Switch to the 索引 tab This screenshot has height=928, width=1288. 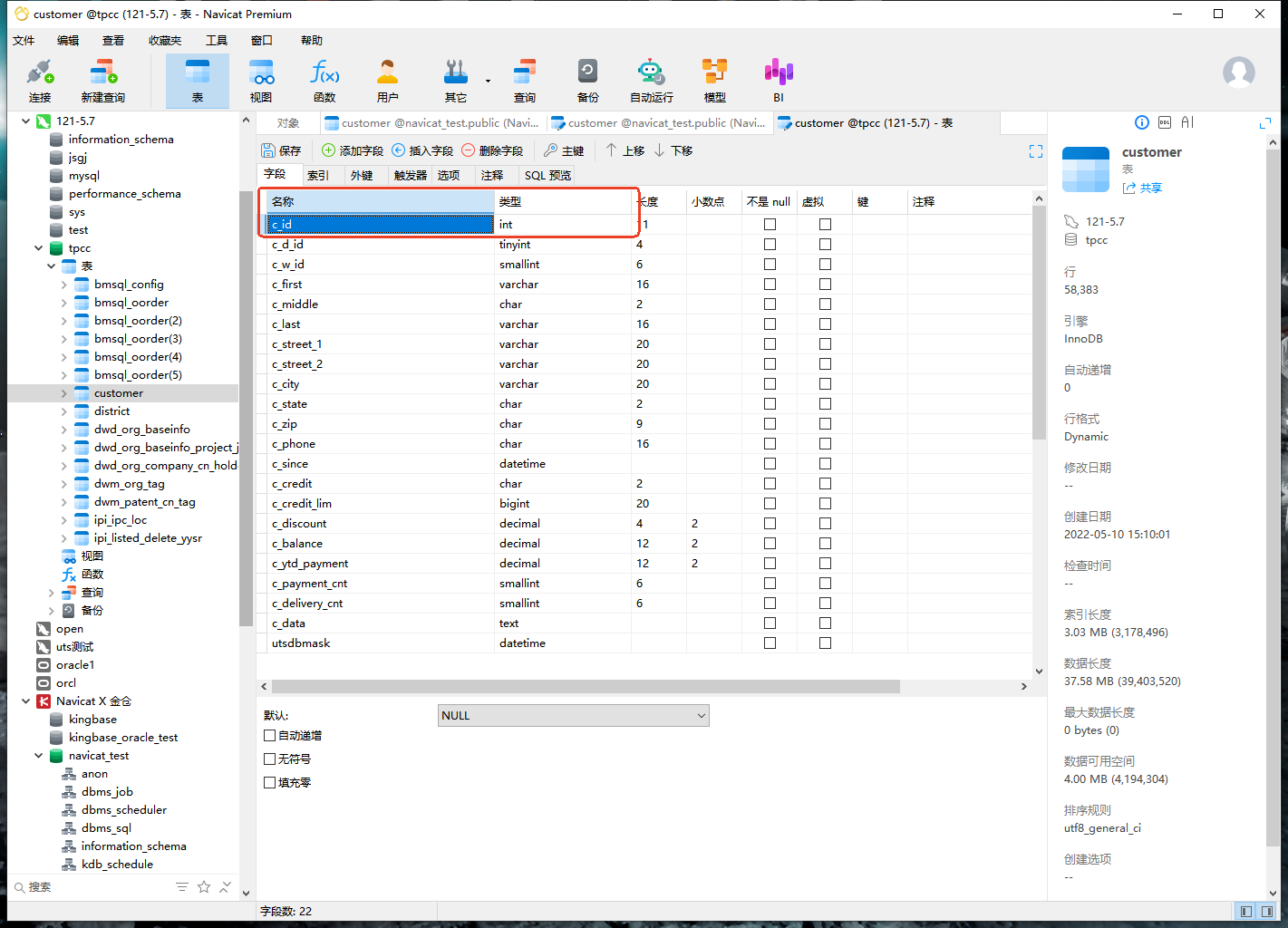click(x=318, y=175)
